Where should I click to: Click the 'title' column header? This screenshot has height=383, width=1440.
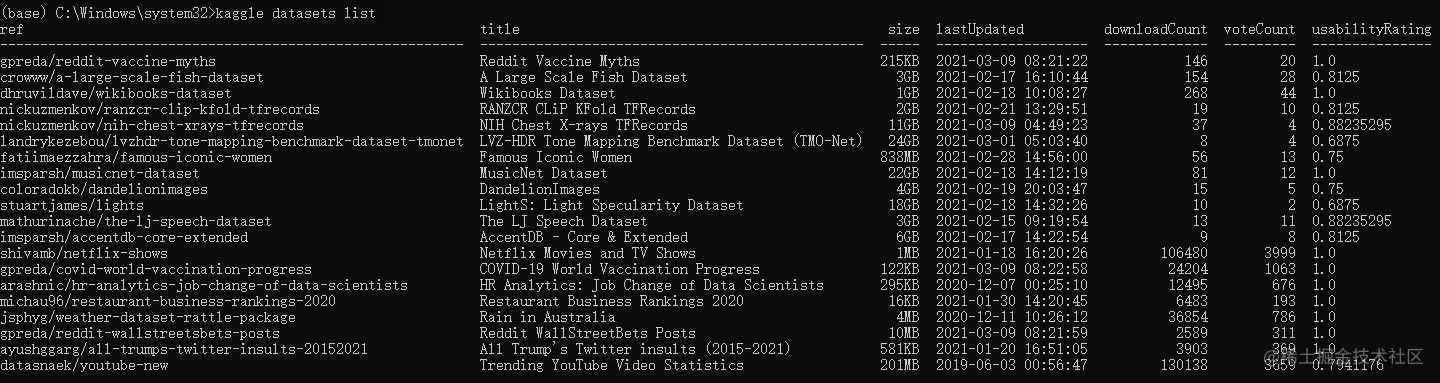[x=500, y=29]
